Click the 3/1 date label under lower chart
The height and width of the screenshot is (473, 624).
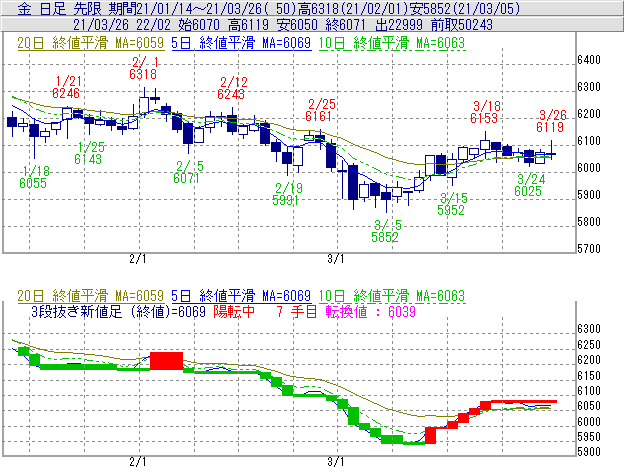point(335,462)
